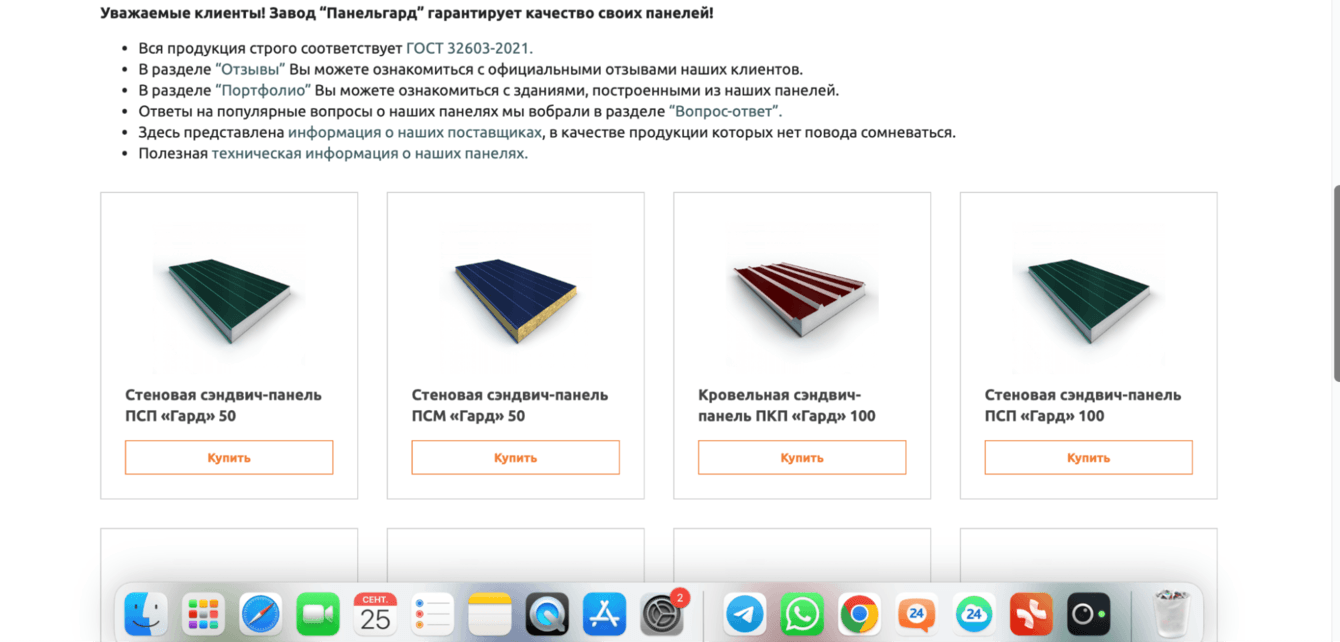Launch Safari from the dock
The height and width of the screenshot is (642, 1340).
(x=261, y=614)
